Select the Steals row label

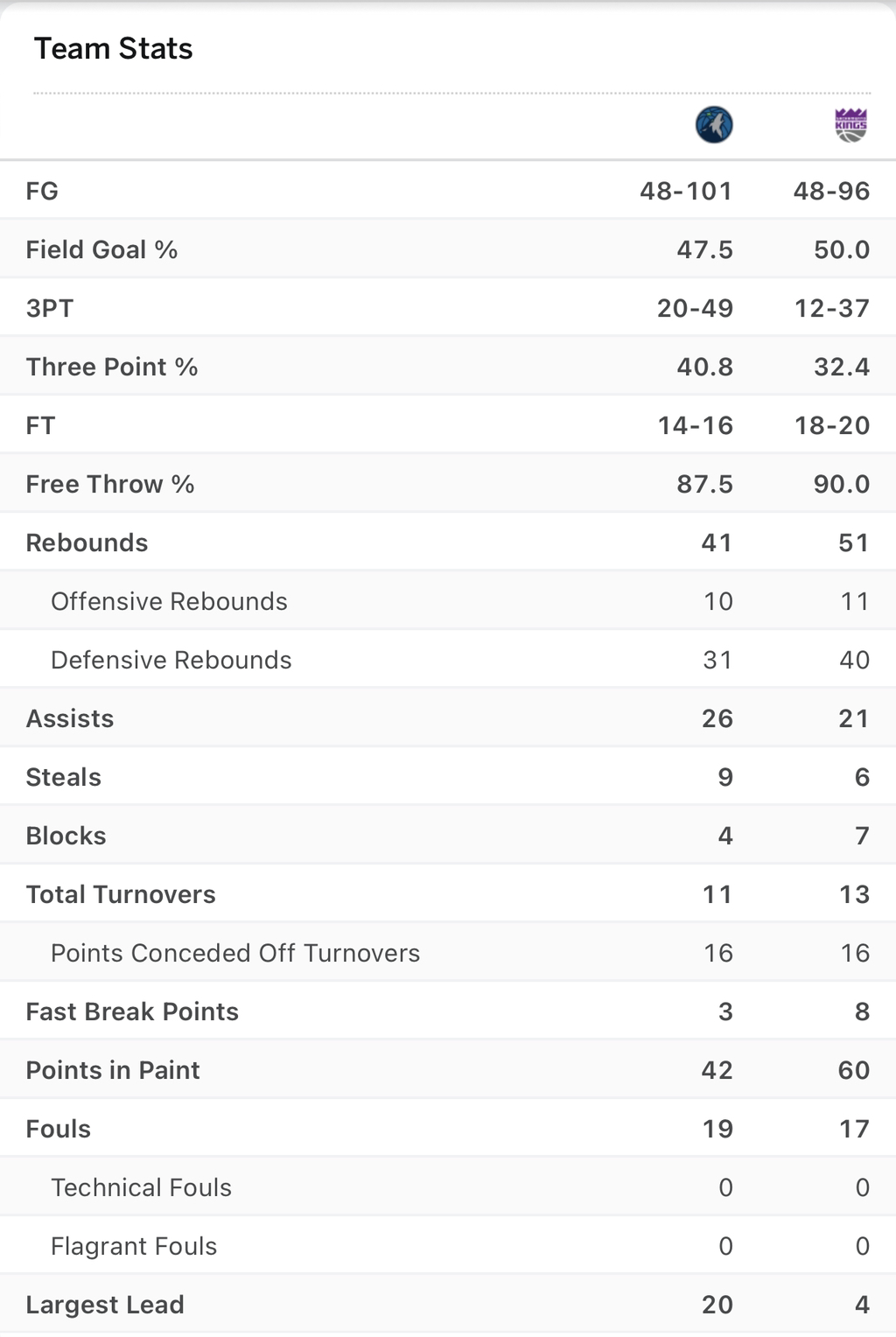(x=64, y=777)
